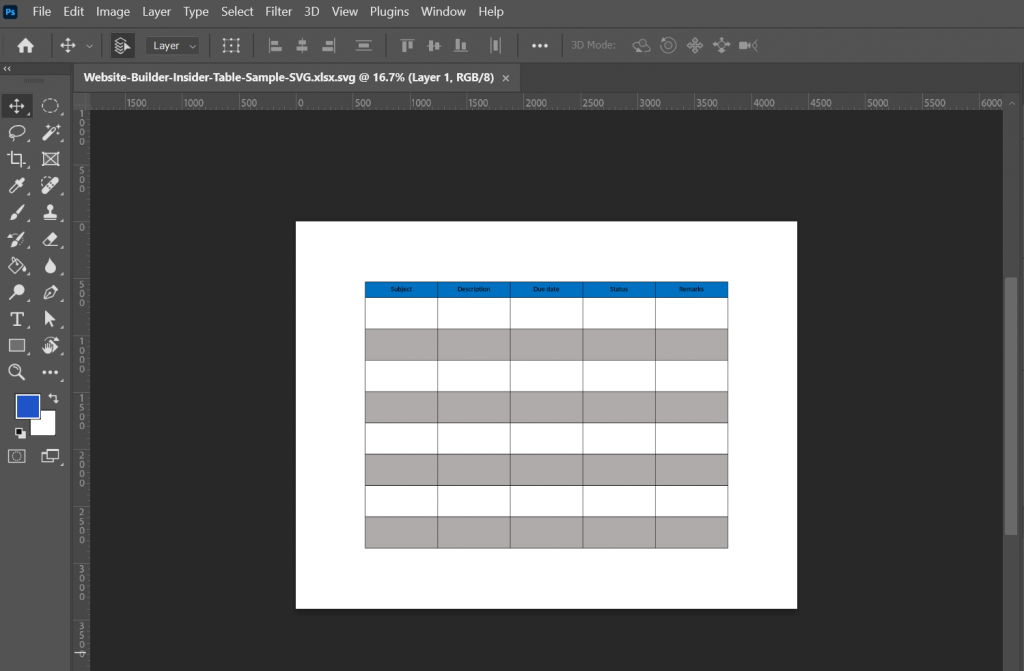The image size is (1024, 671).
Task: Open the Filter menu
Action: click(x=279, y=12)
